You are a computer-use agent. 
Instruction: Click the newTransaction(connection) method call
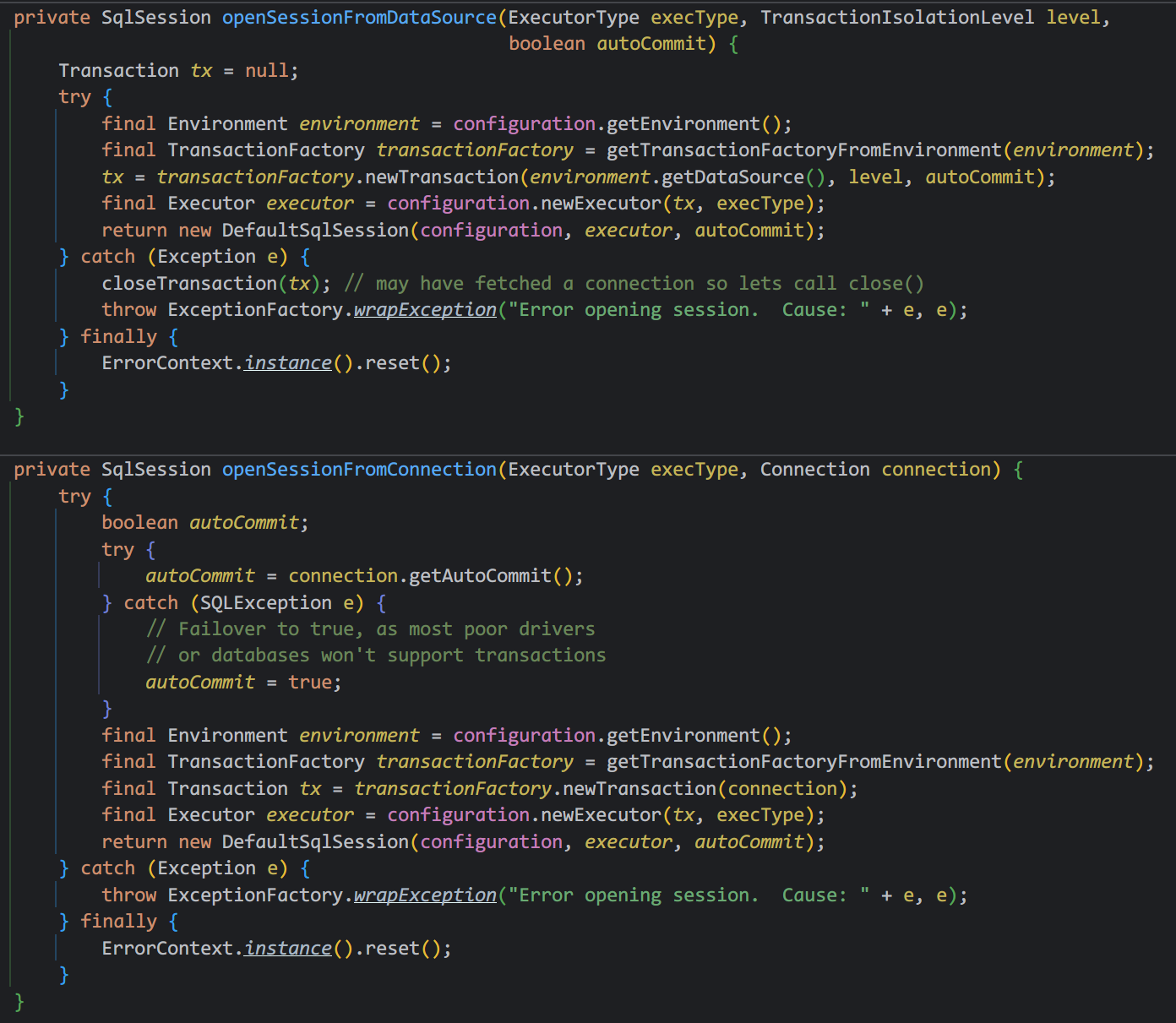pyautogui.click(x=640, y=789)
